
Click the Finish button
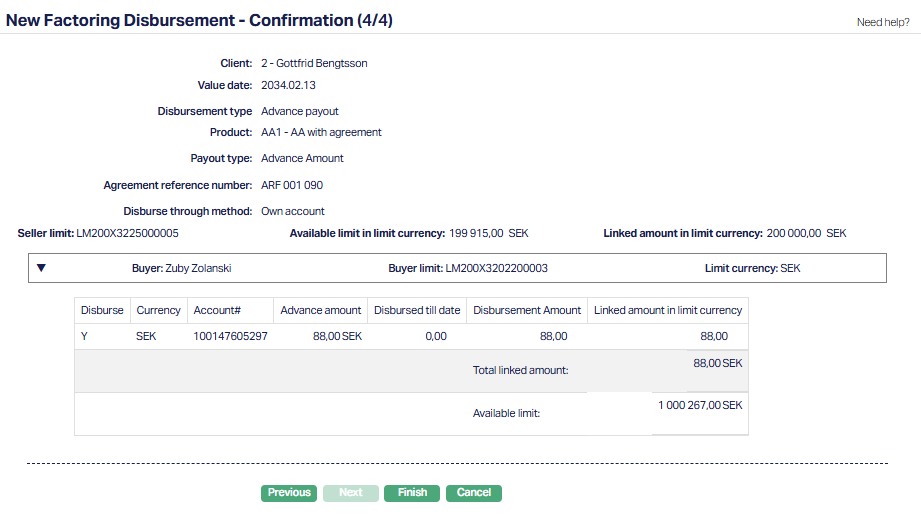[411, 493]
